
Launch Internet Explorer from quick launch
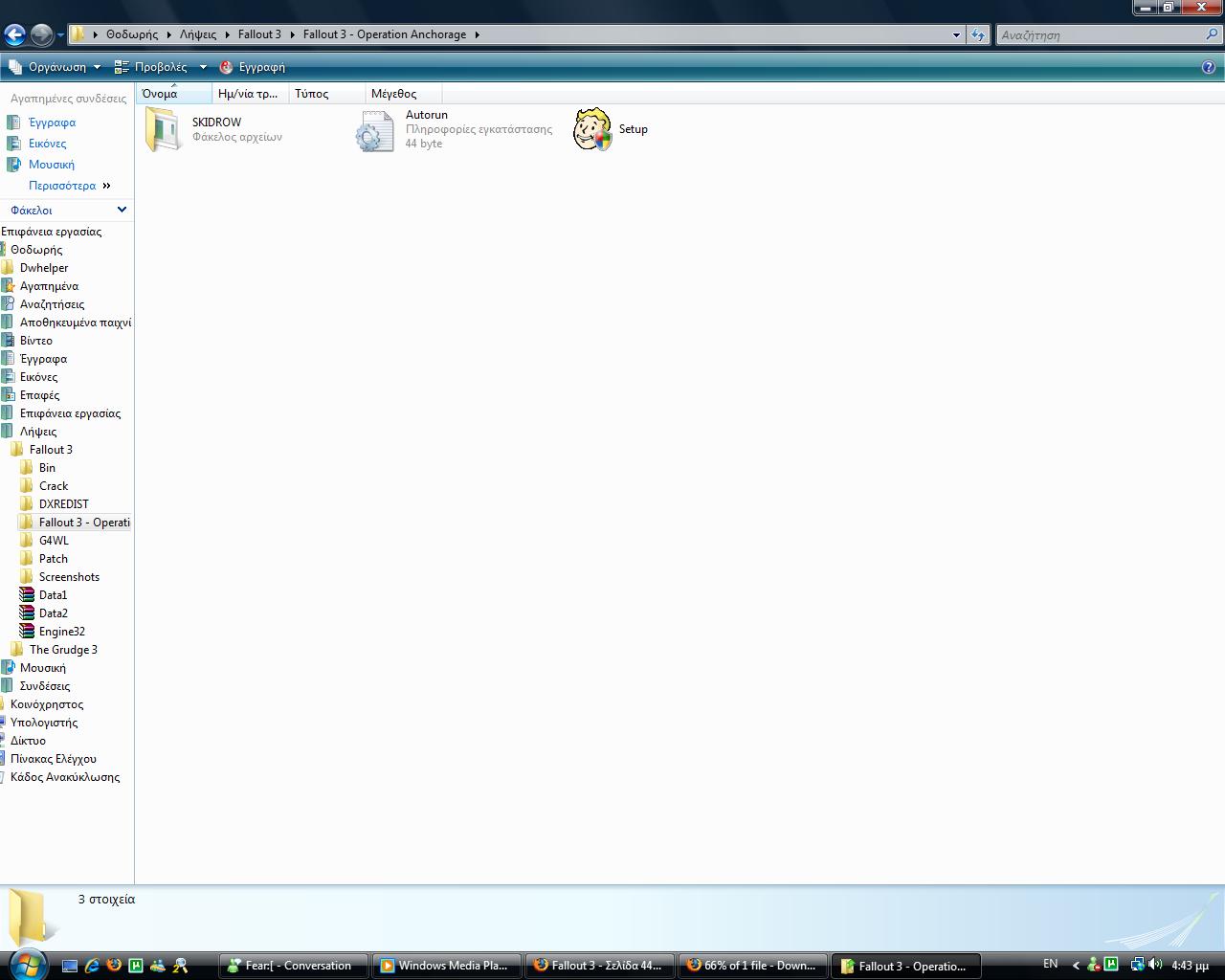click(x=92, y=966)
